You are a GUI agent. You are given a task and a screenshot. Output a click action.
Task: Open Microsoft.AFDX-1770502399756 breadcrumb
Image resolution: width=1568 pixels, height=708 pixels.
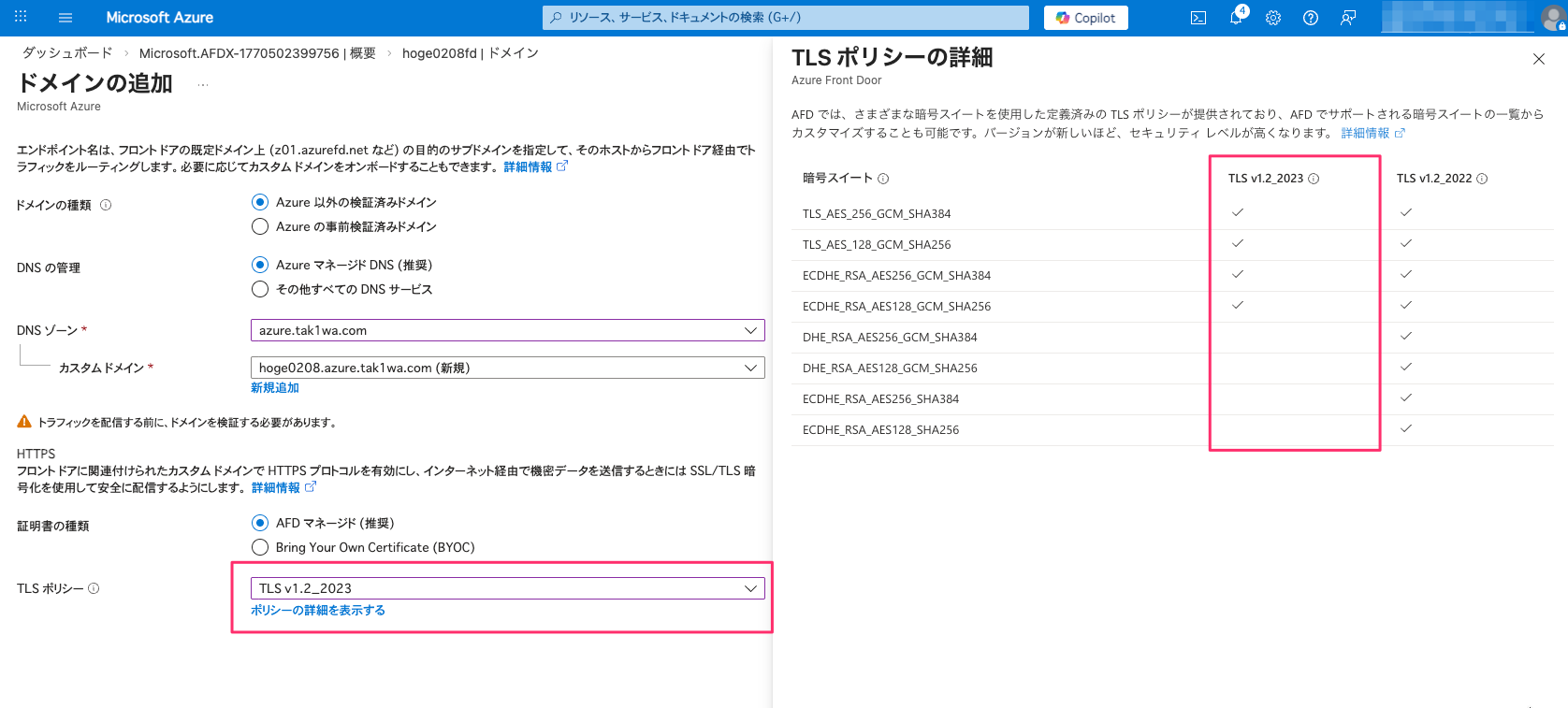pos(257,53)
